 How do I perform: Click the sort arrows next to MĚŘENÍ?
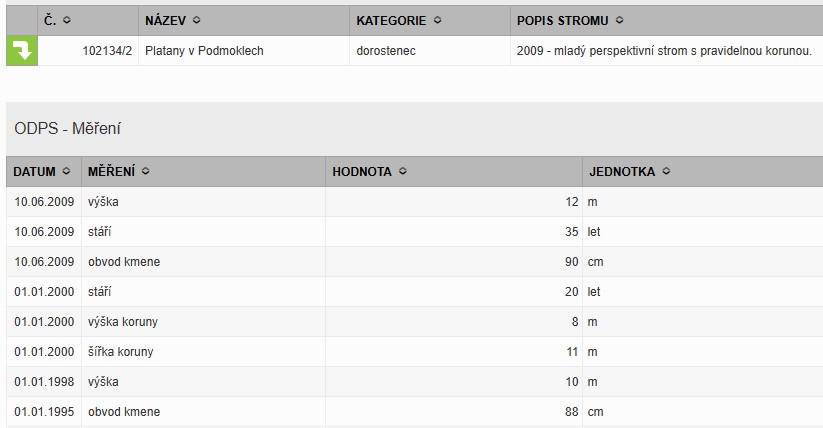(146, 172)
